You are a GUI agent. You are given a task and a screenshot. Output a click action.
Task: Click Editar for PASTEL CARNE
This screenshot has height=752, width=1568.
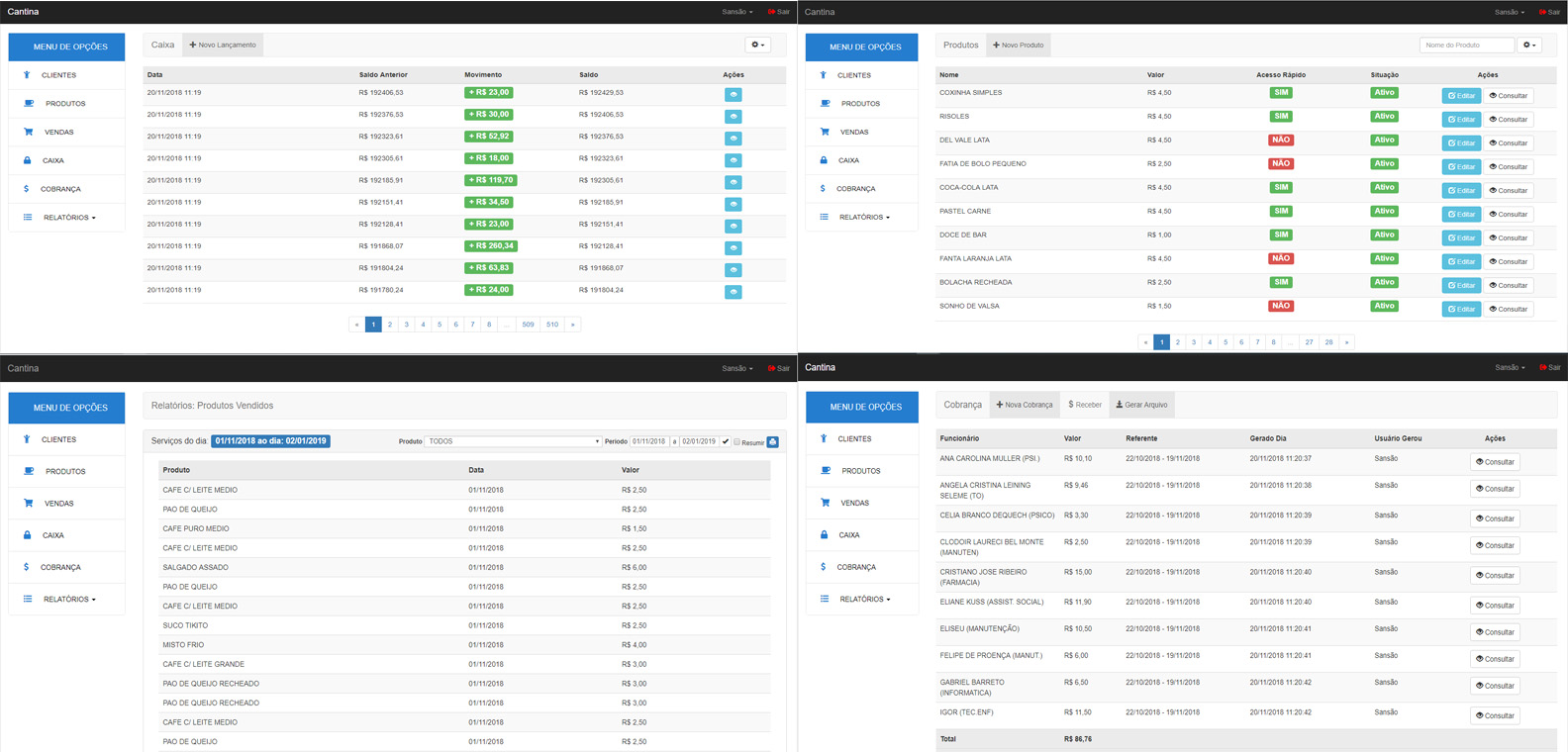[x=1461, y=215]
